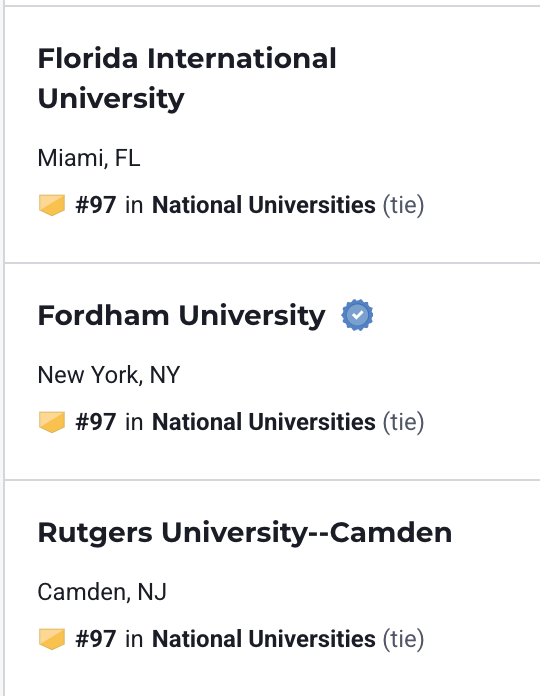This screenshot has height=696, width=540.
Task: Select National Universities in the Rutgers--Camden ranking
Action: pos(264,639)
